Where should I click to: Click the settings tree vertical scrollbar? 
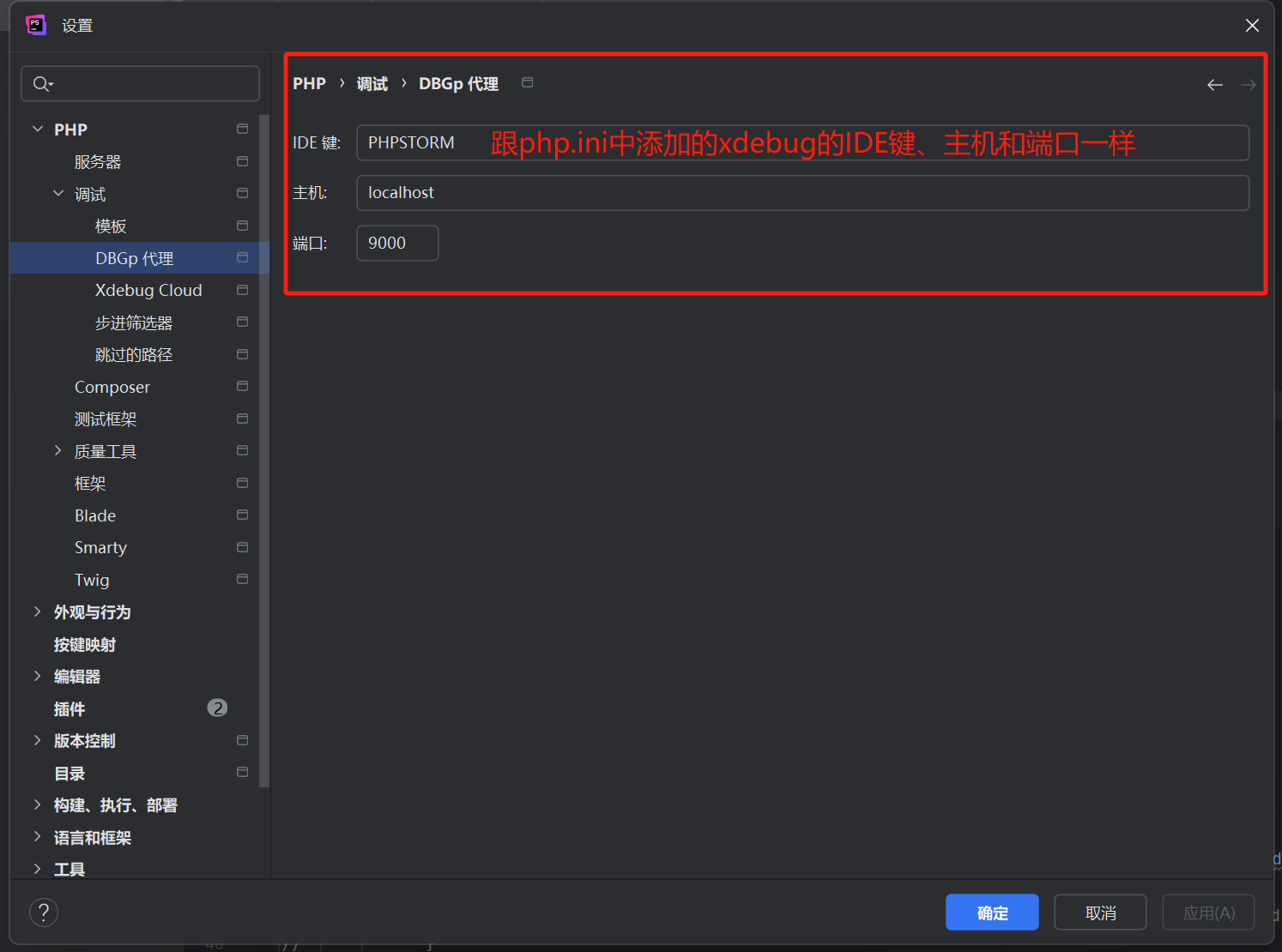point(264,450)
